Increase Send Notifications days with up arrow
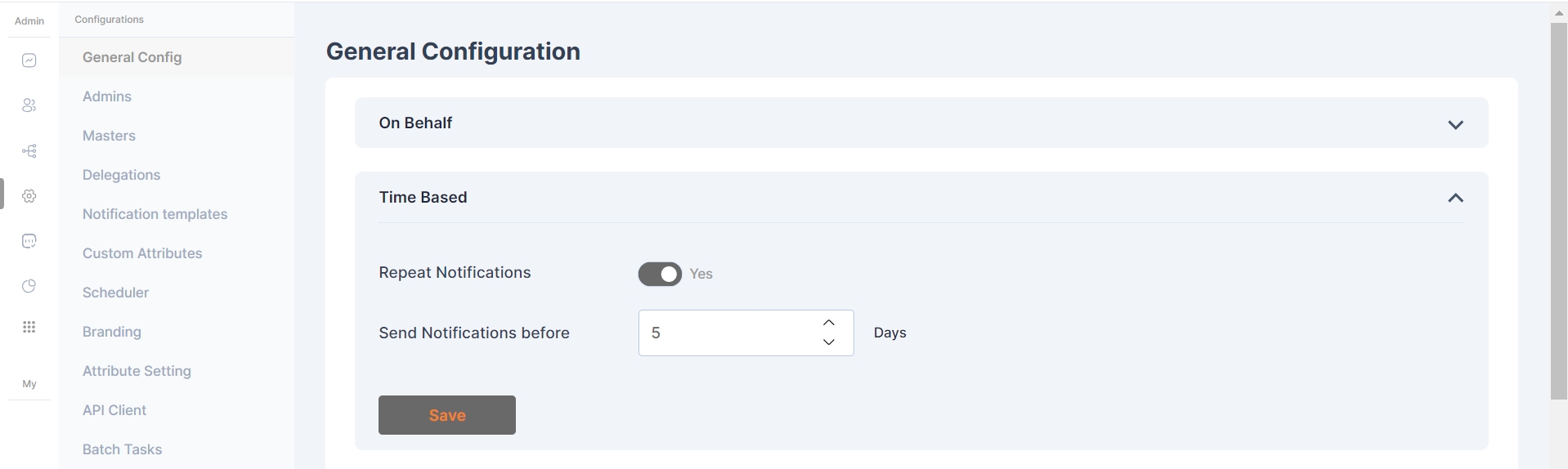This screenshot has height=469, width=1568. tap(829, 323)
